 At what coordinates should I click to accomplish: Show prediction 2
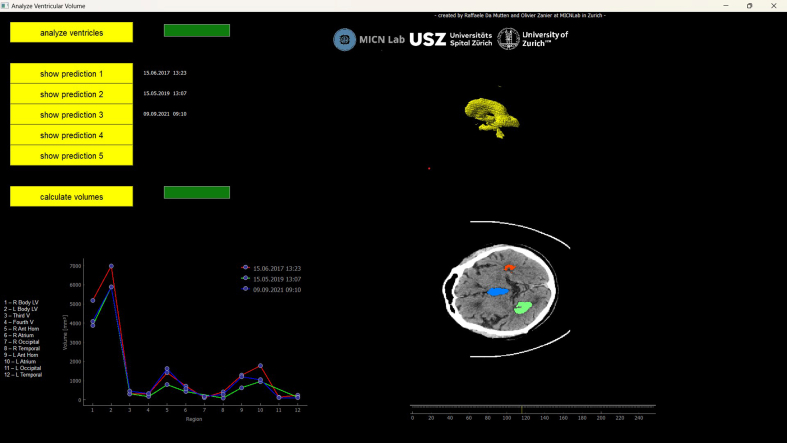click(71, 94)
